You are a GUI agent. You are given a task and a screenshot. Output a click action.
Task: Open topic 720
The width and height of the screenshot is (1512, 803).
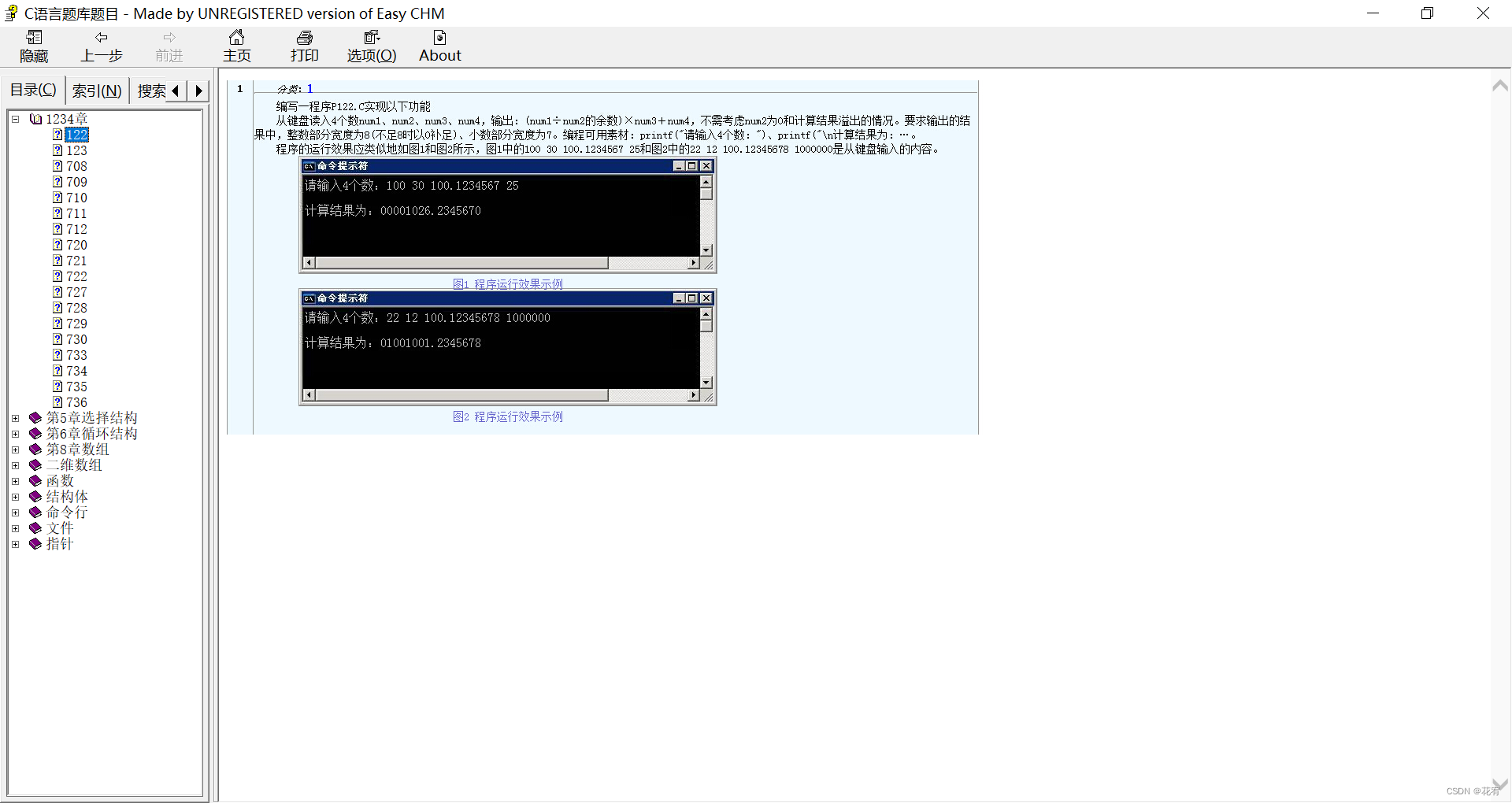click(76, 245)
